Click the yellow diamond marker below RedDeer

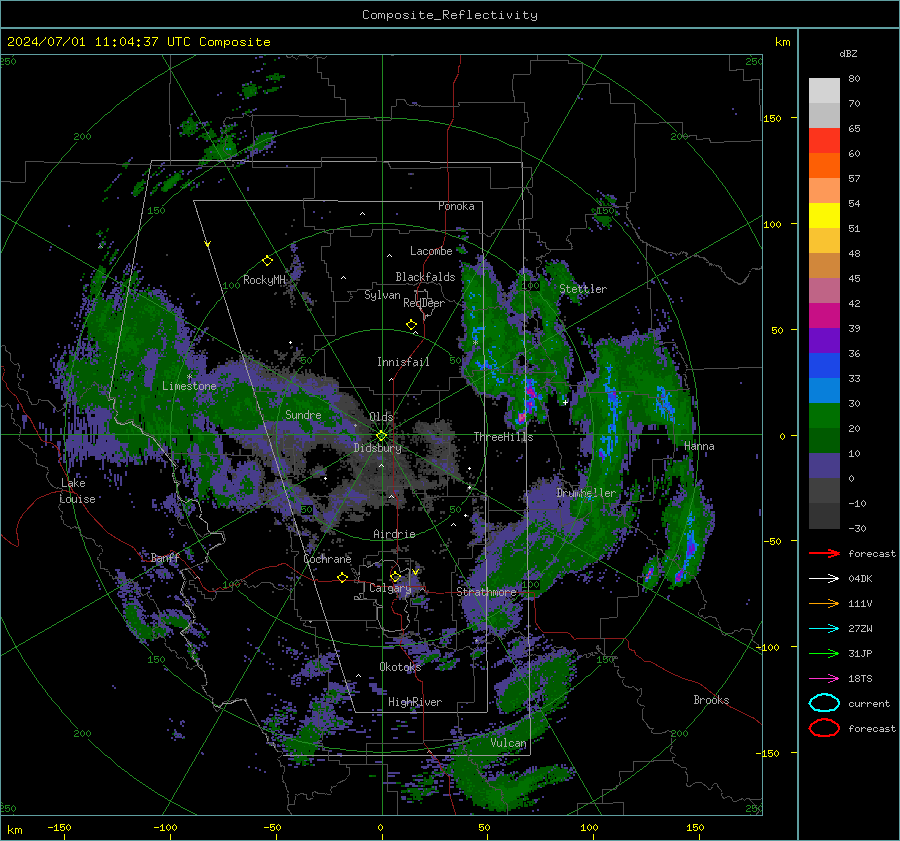[411, 325]
